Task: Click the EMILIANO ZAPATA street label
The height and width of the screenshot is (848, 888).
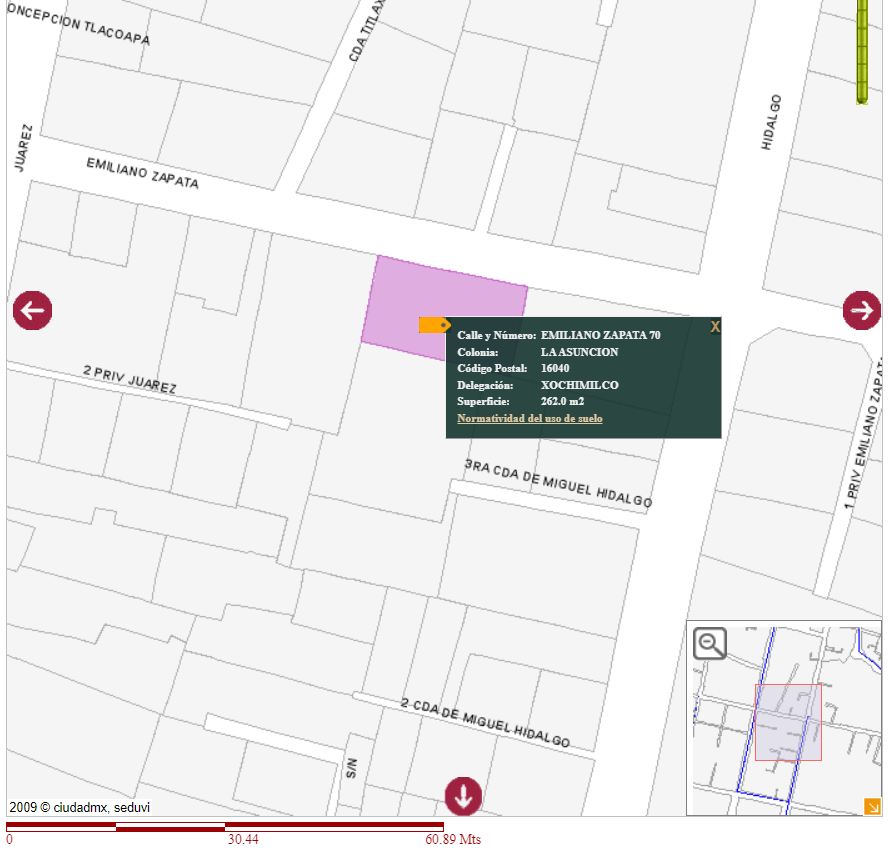Action: tap(142, 173)
